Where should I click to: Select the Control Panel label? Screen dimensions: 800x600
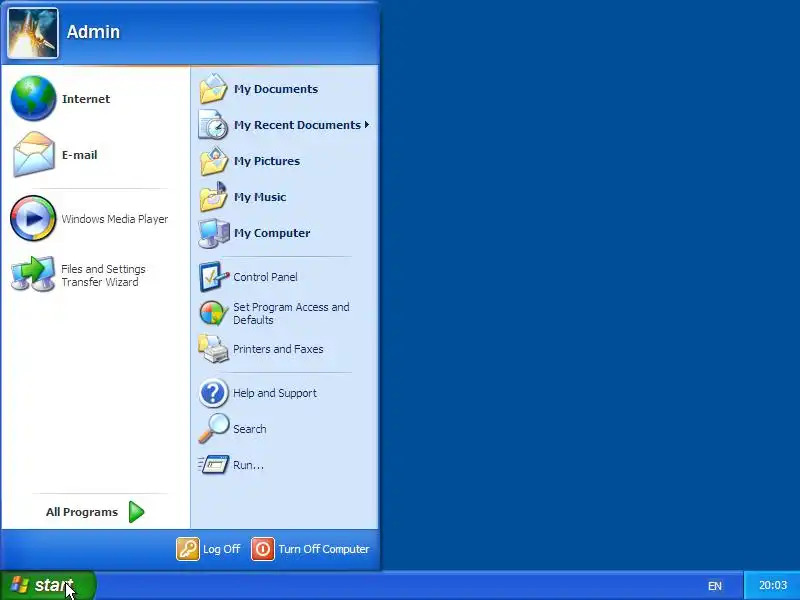coord(265,277)
